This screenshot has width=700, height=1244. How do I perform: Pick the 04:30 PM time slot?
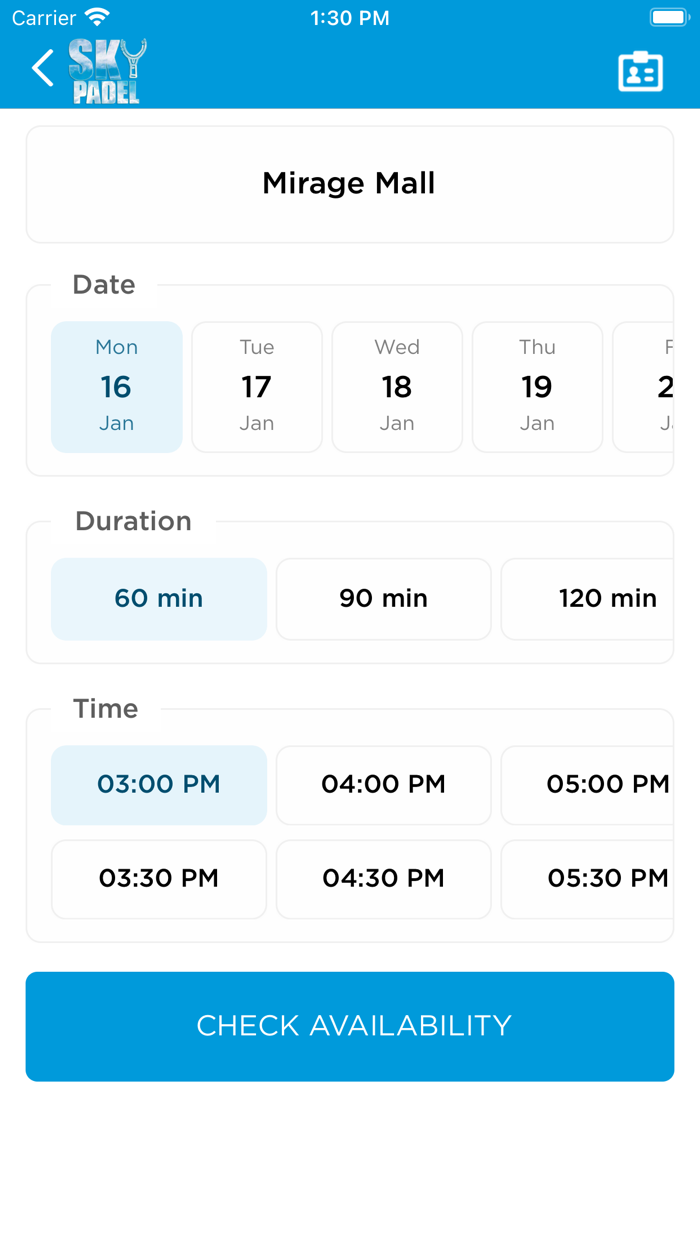pos(383,879)
